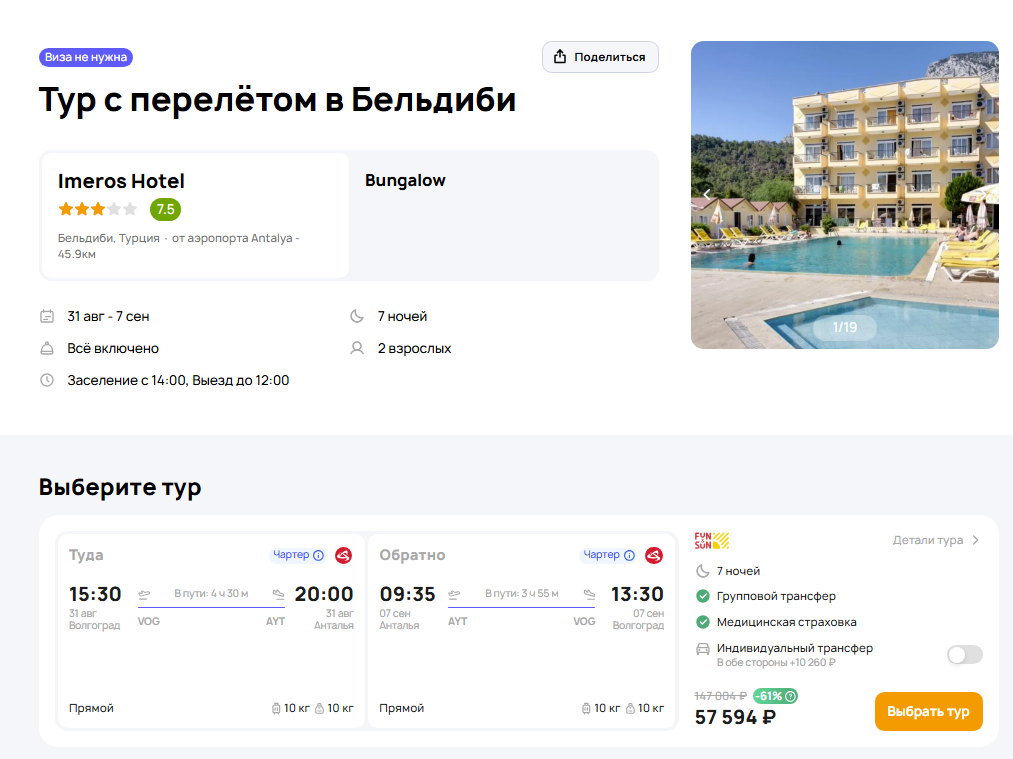Image resolution: width=1013 pixels, height=759 pixels.
Task: Click the 15:30 departure time
Action: (95, 594)
